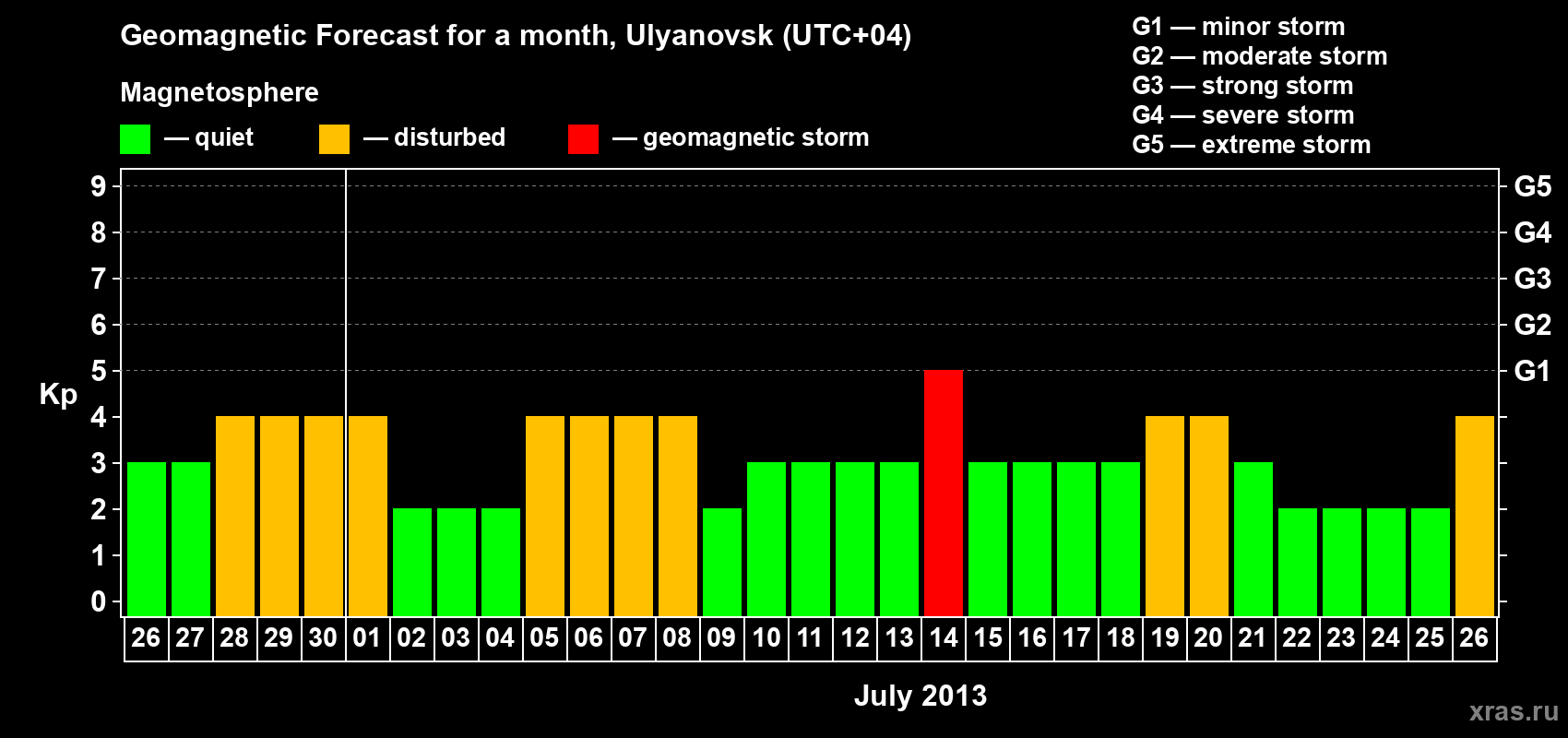Click the G5 tick label on the right axis

coord(1533,186)
